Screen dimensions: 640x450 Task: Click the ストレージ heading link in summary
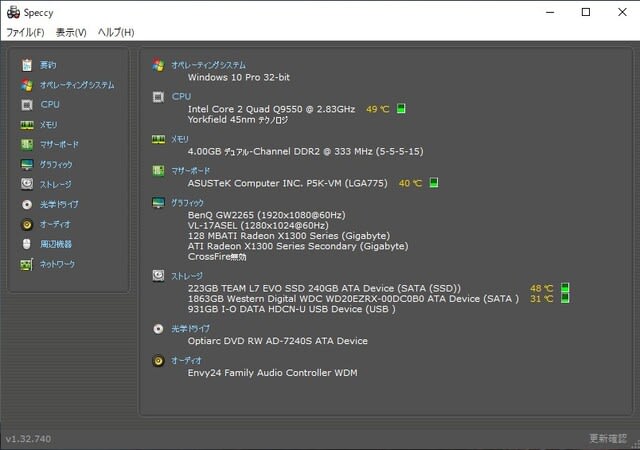point(187,276)
